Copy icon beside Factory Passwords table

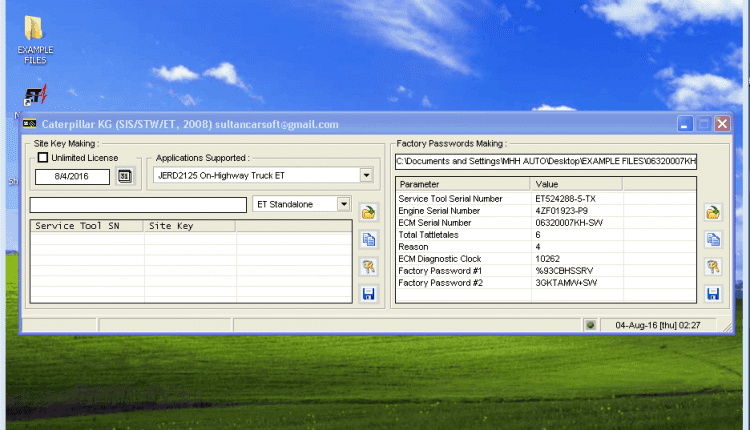[x=713, y=240]
